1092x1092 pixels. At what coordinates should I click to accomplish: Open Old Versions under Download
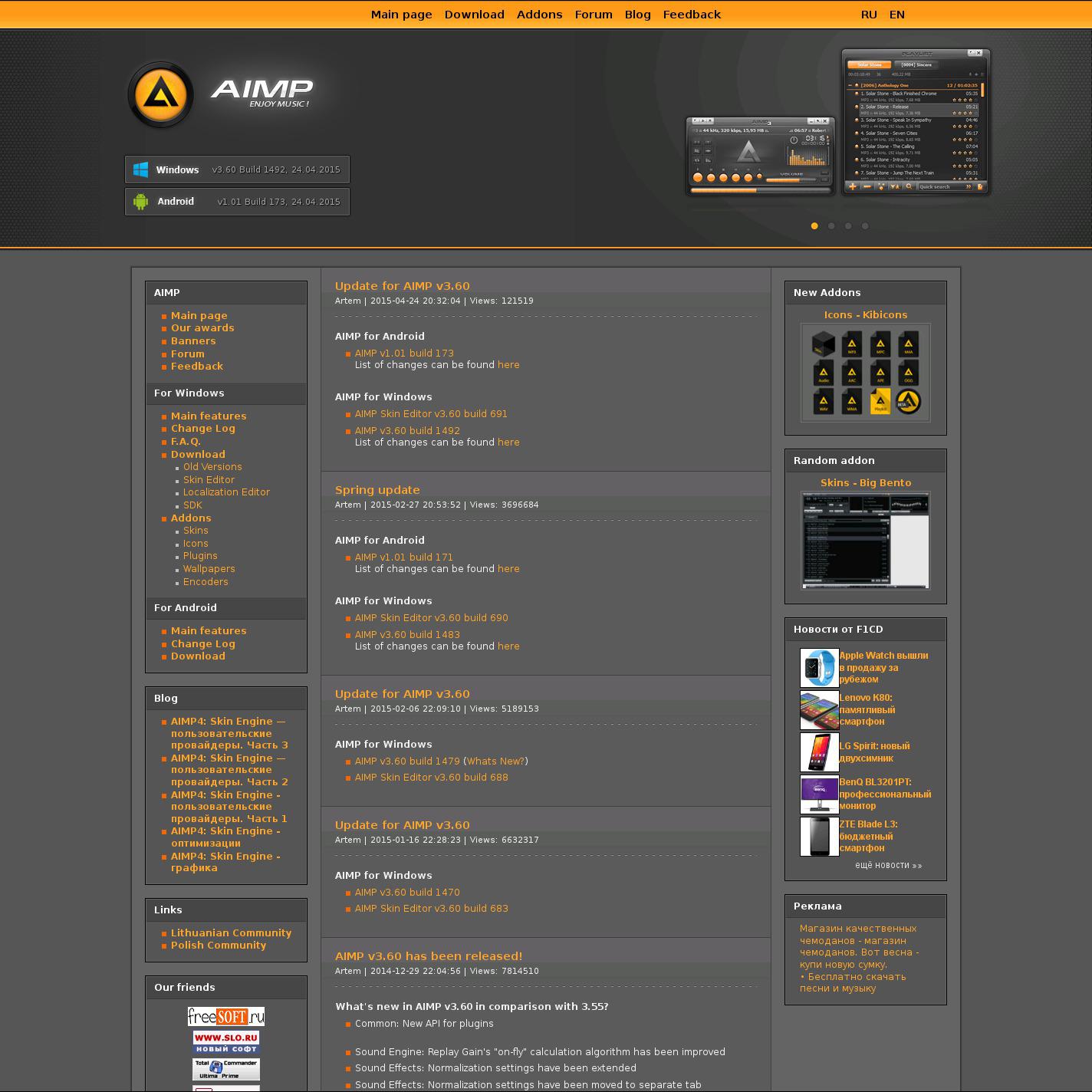click(x=212, y=467)
